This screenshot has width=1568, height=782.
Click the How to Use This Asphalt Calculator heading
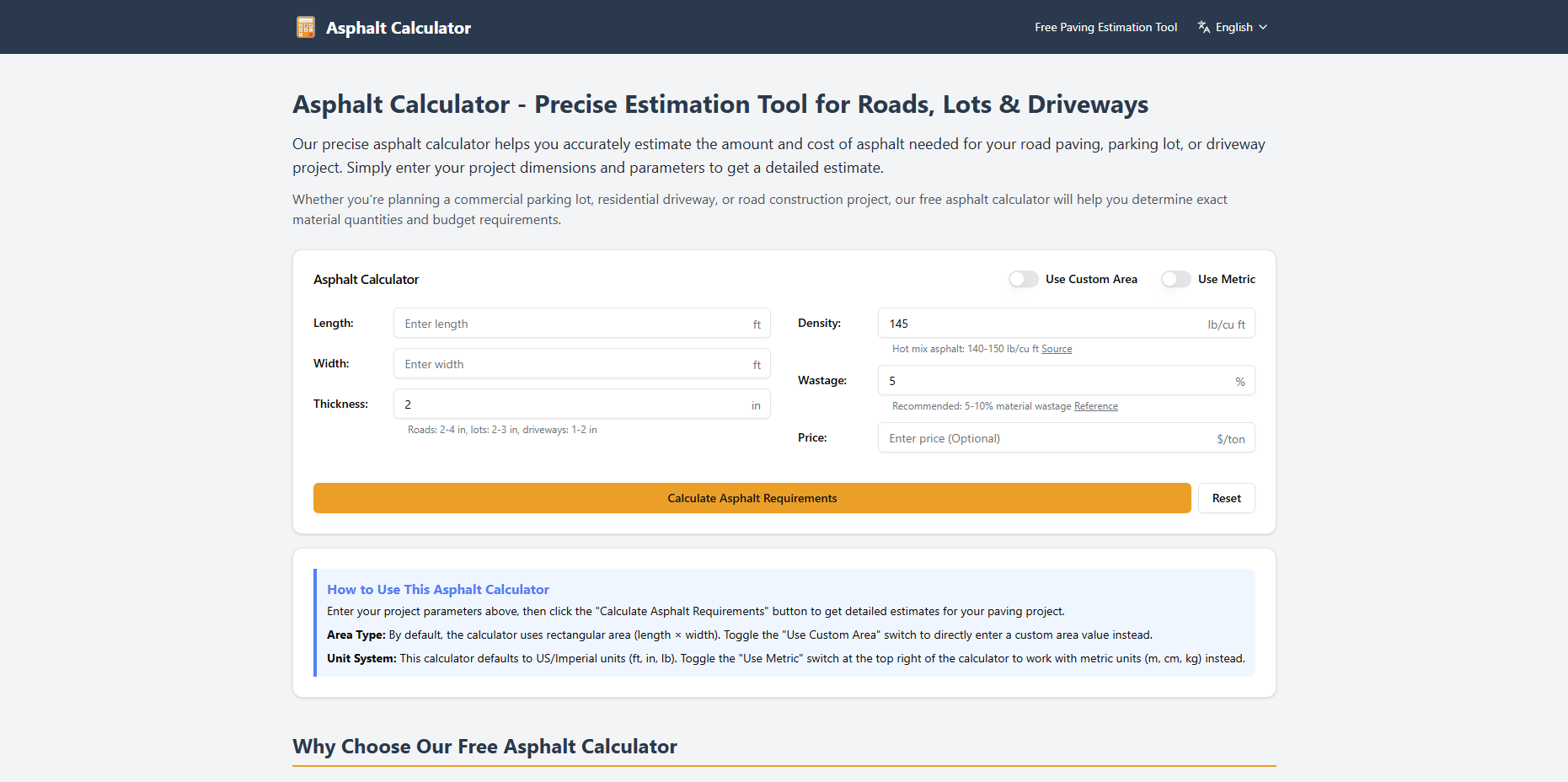click(438, 588)
